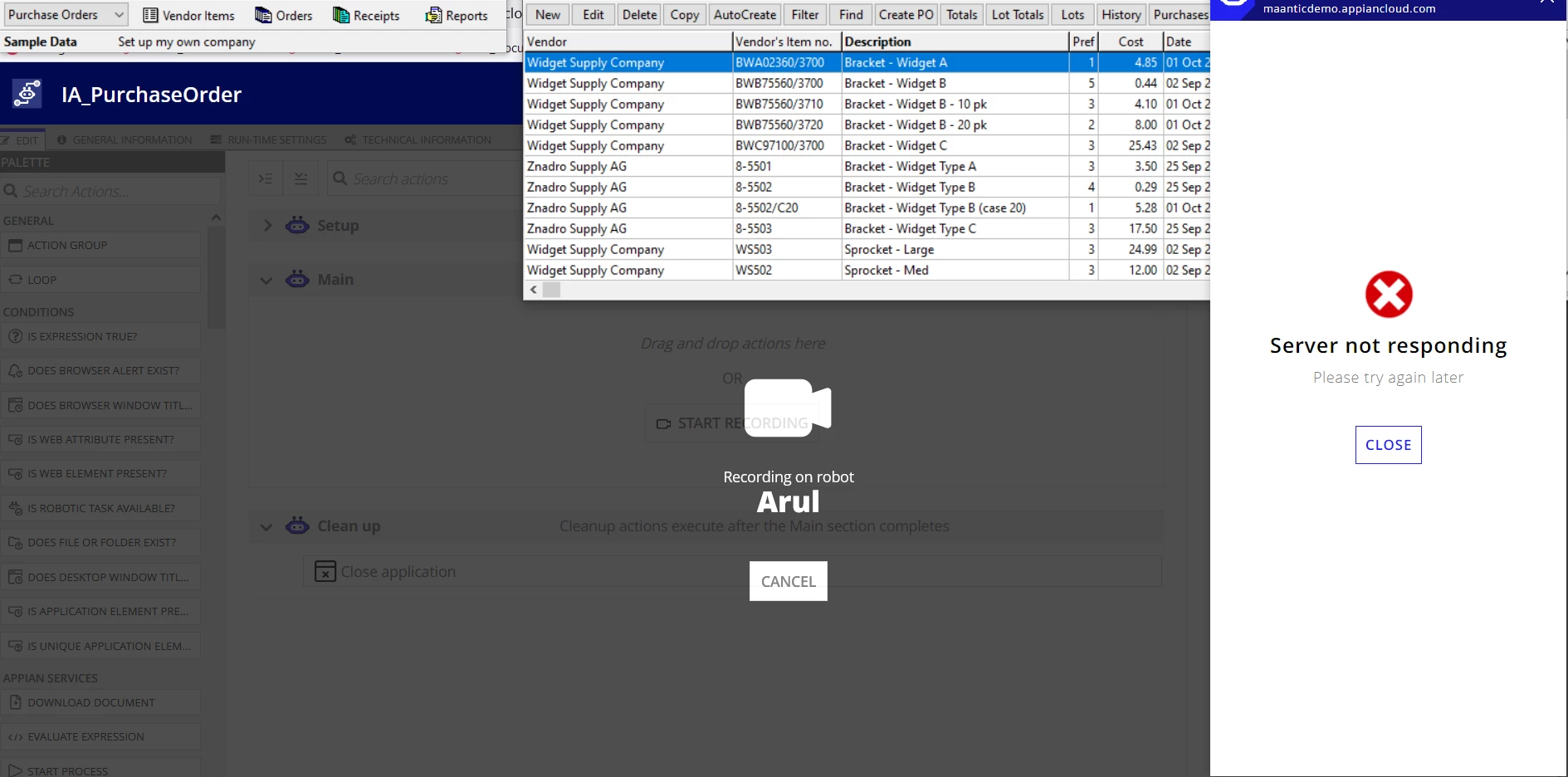Screen dimensions: 1568x777
Task: Click the Search actions field in workflow
Action: [425, 178]
